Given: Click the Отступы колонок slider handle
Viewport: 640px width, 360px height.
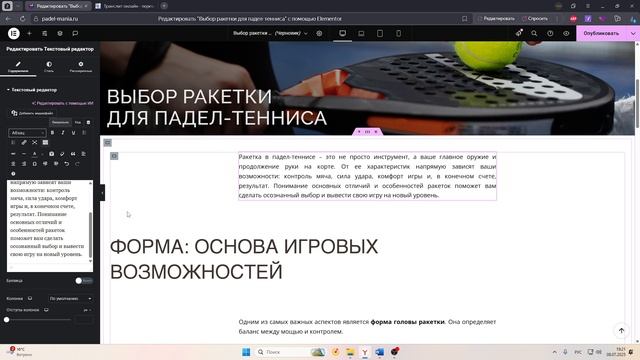Looking at the screenshot, I should [7, 320].
